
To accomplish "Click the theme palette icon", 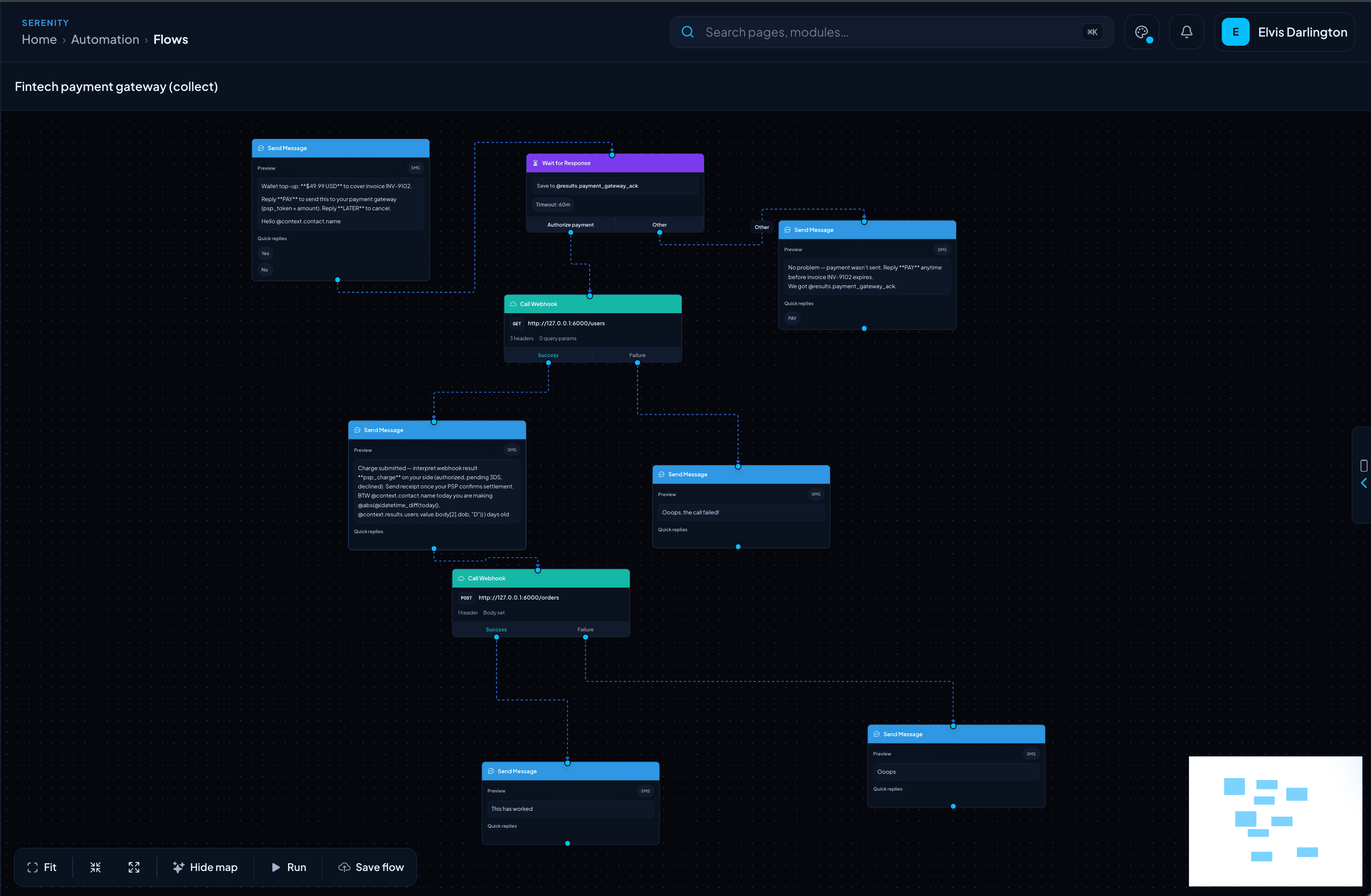I will click(1141, 32).
